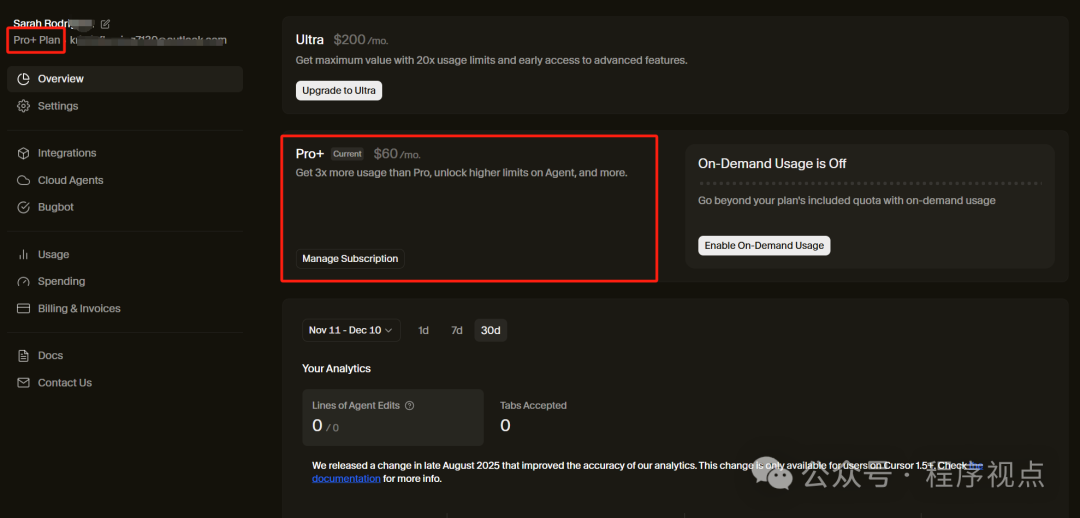Click the Contact Us envelope icon

(23, 383)
